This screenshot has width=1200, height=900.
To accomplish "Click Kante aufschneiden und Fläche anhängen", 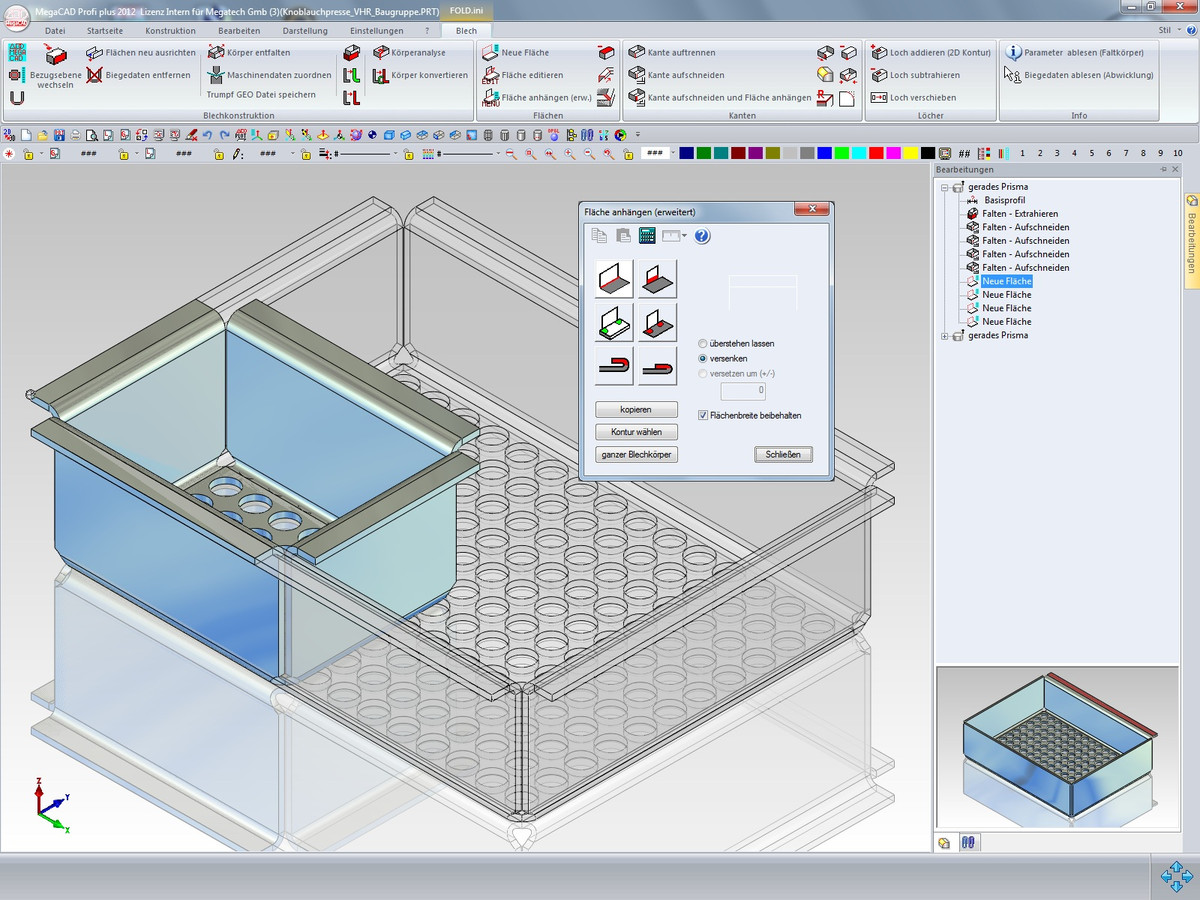I will tap(720, 98).
